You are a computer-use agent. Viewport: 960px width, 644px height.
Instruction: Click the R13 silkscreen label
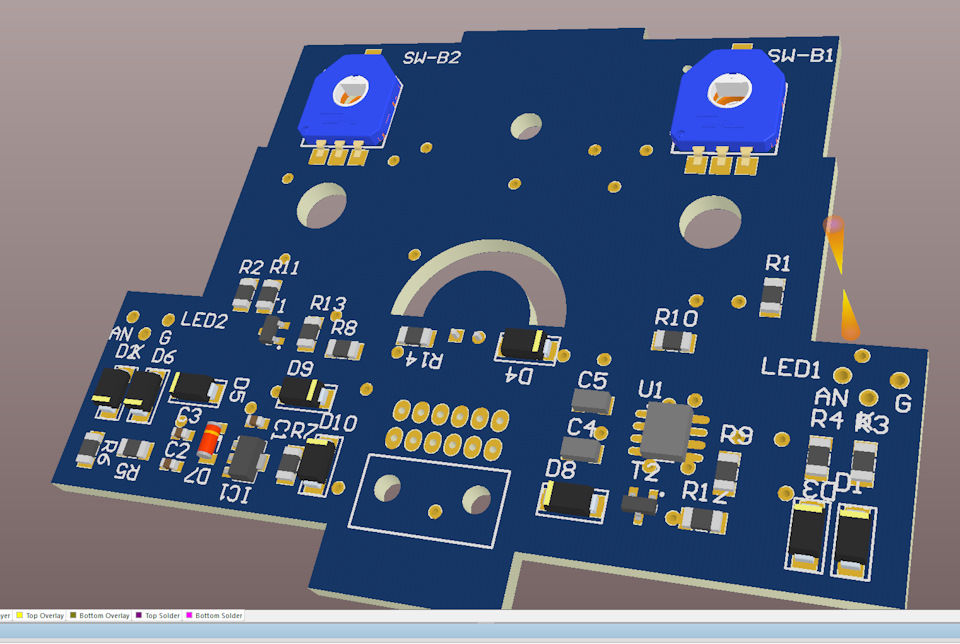tap(328, 304)
